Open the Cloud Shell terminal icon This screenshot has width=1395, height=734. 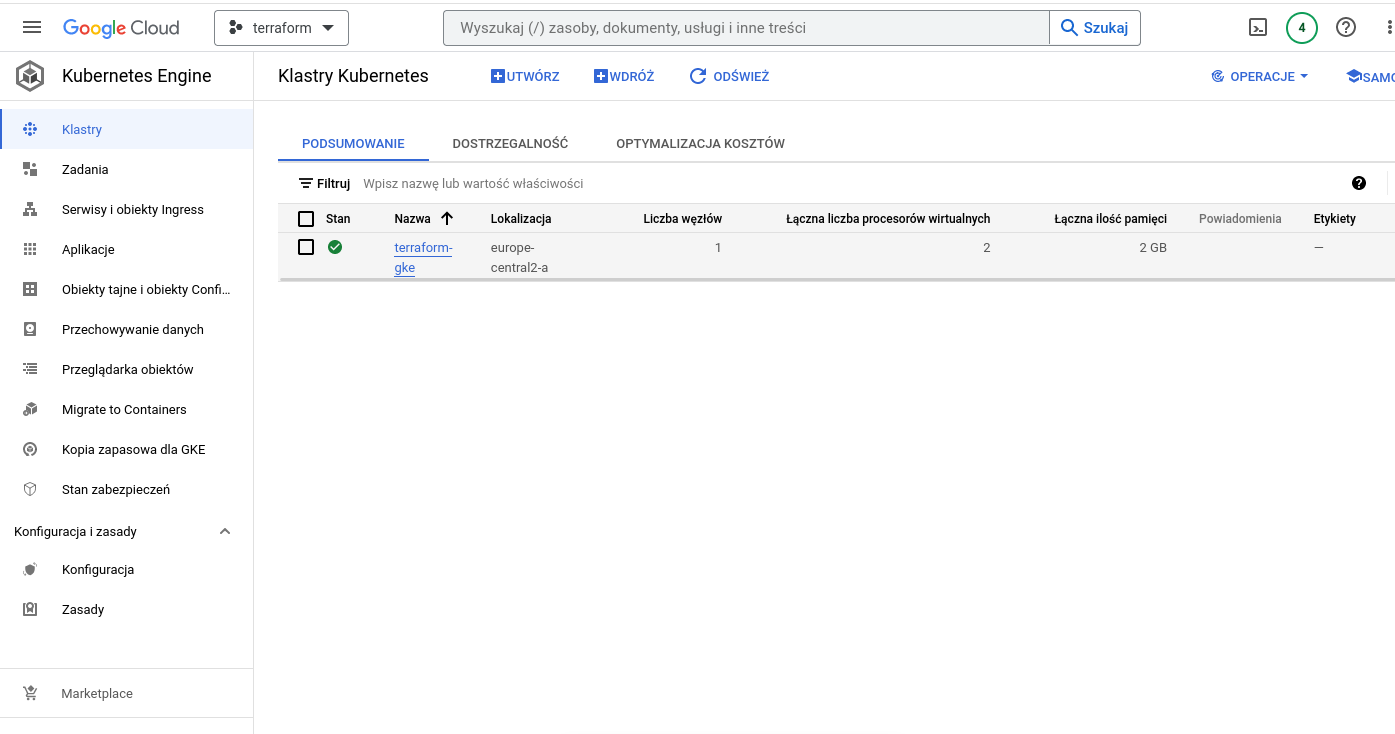tap(1258, 27)
